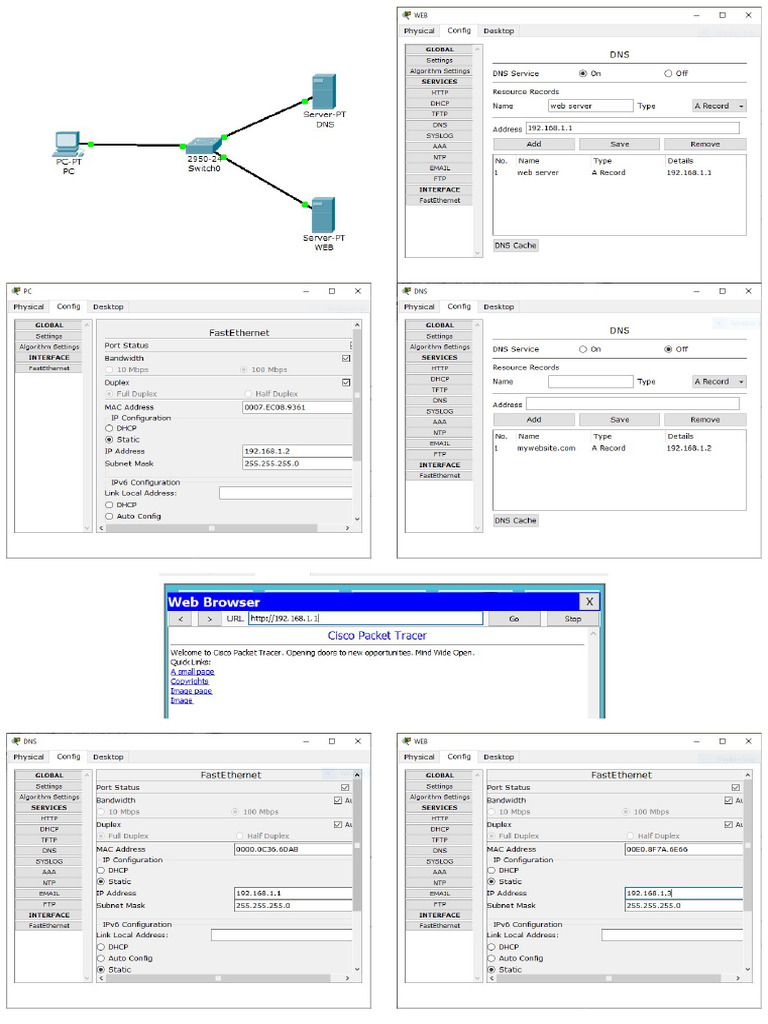This screenshot has width=768, height=1024.
Task: Open Desktop tab in middle DNS window
Action: click(x=499, y=307)
